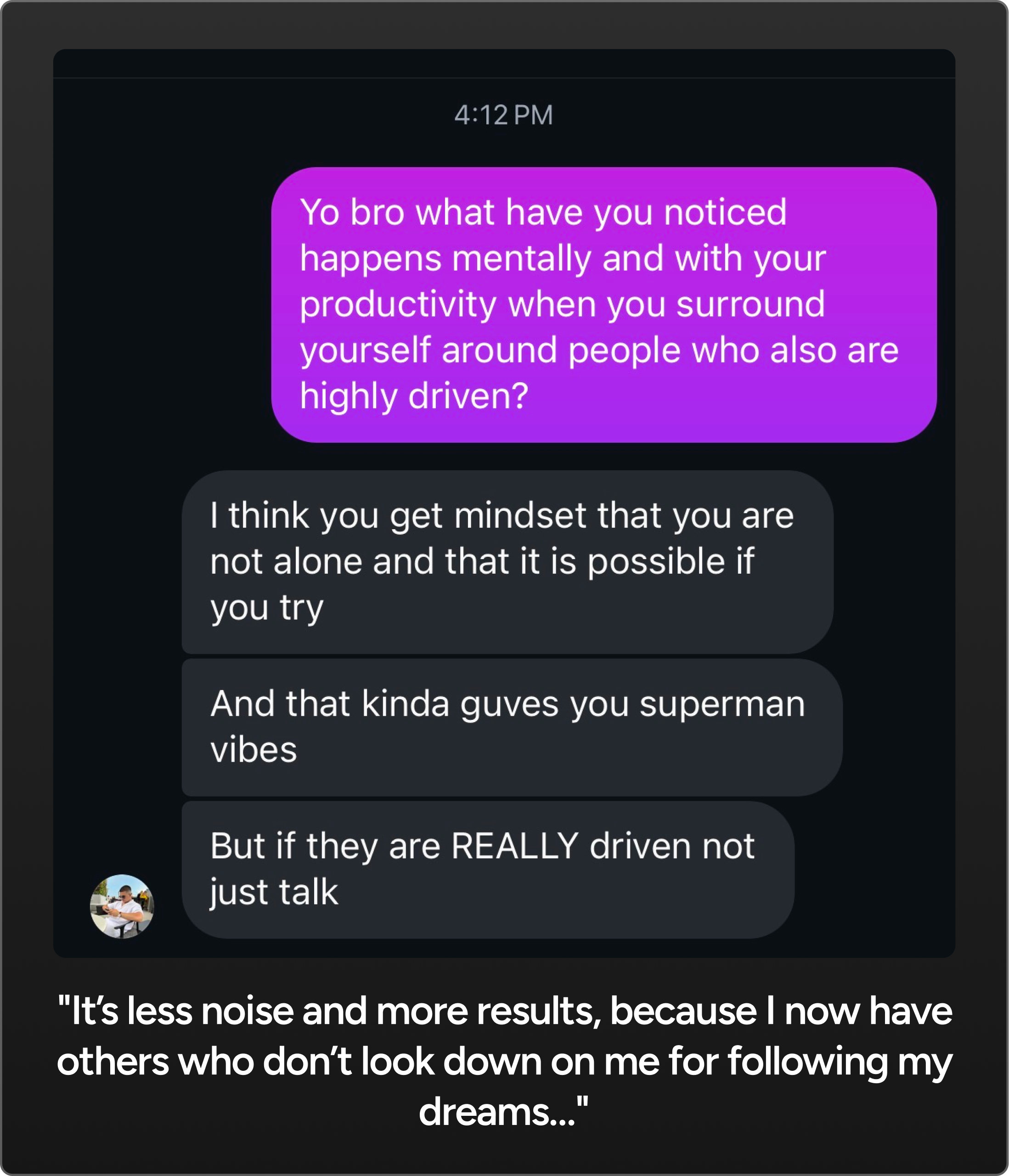Click "just talk" in the last reply
1009x1176 pixels.
tap(274, 892)
